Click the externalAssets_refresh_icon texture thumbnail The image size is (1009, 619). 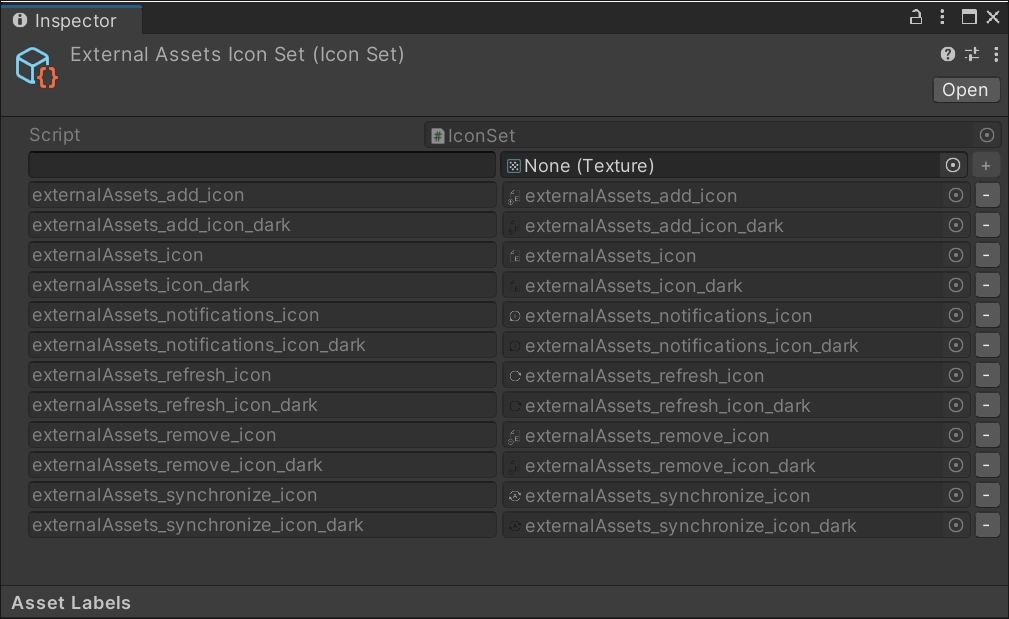click(513, 375)
